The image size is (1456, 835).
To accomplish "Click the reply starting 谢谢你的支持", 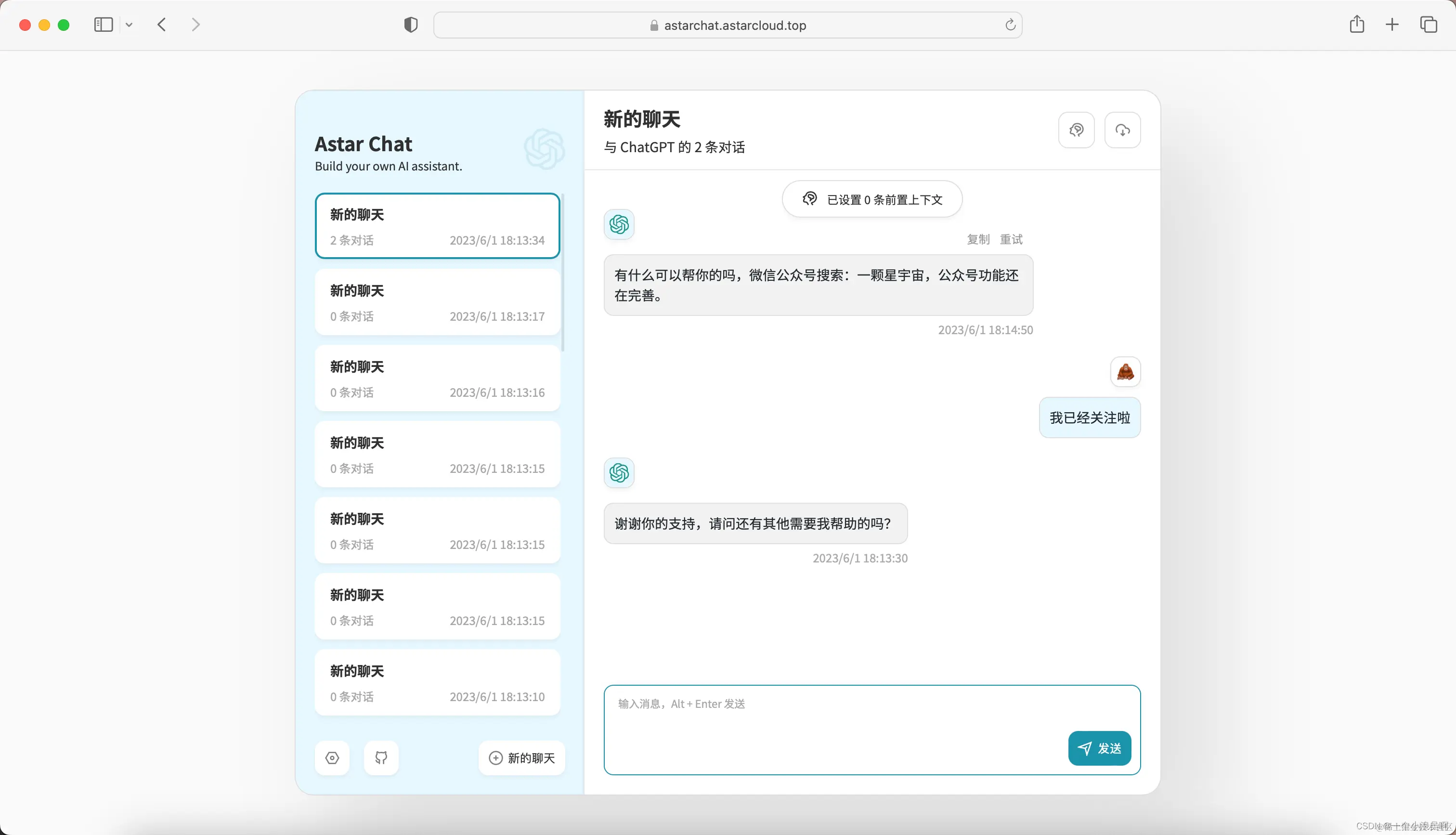I will click(755, 523).
